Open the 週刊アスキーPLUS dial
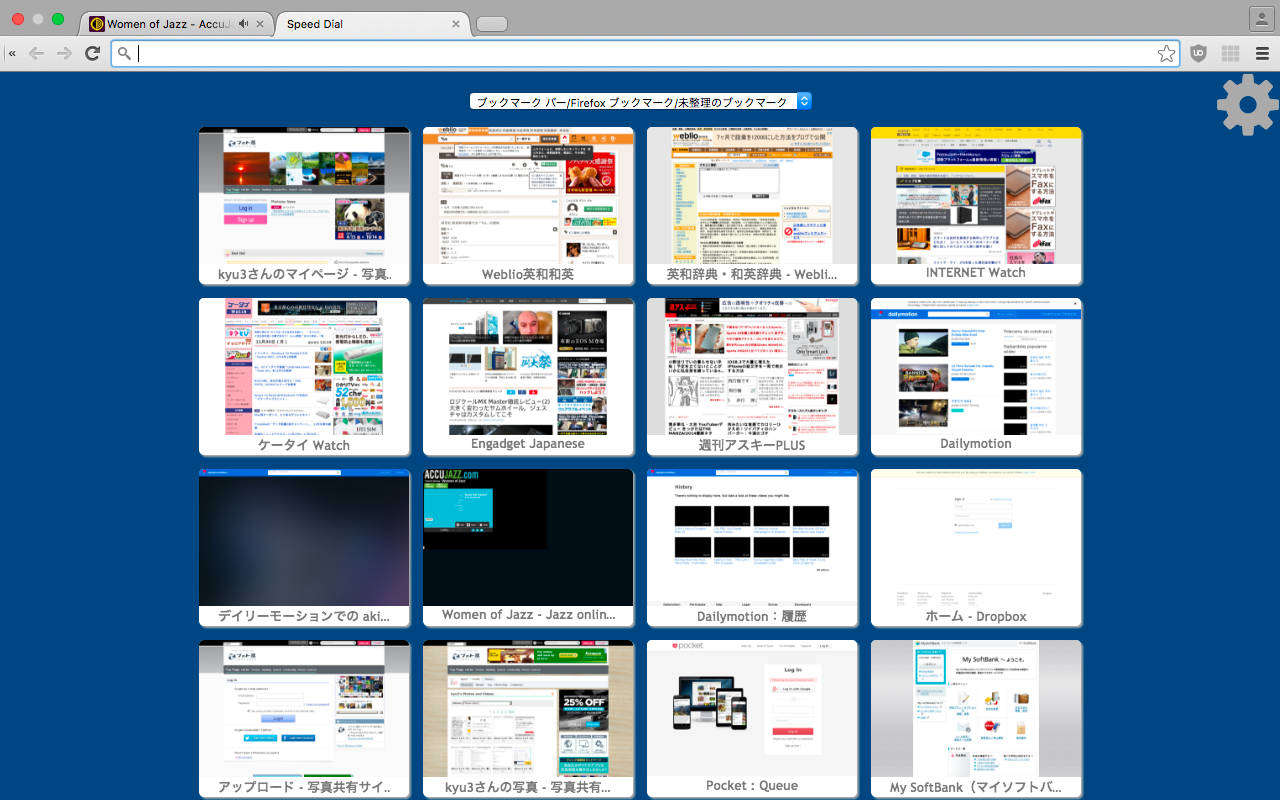 point(753,377)
